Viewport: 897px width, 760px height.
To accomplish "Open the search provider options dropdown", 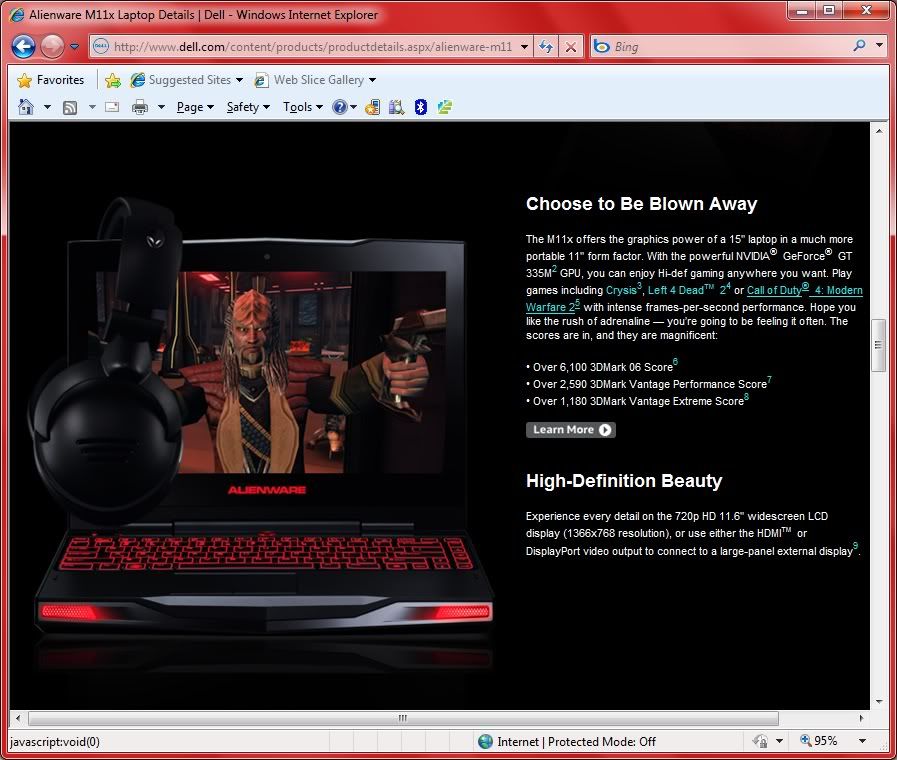I will [x=879, y=46].
